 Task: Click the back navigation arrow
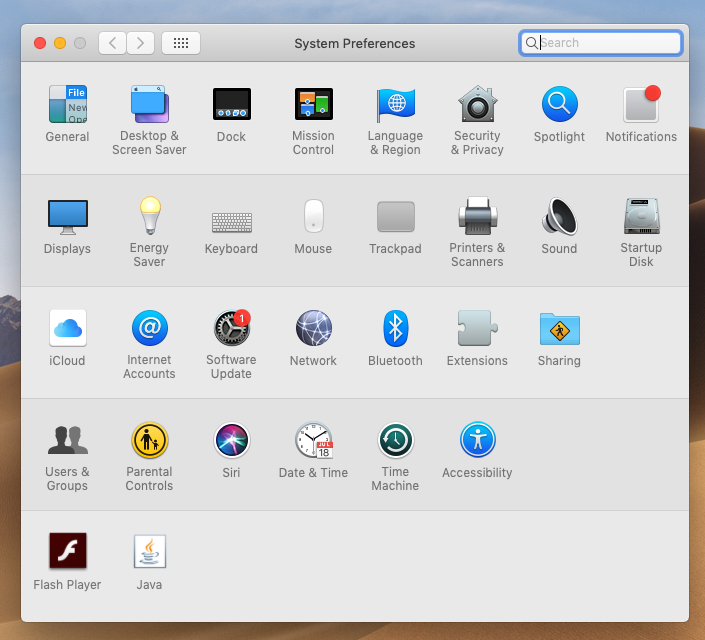113,43
